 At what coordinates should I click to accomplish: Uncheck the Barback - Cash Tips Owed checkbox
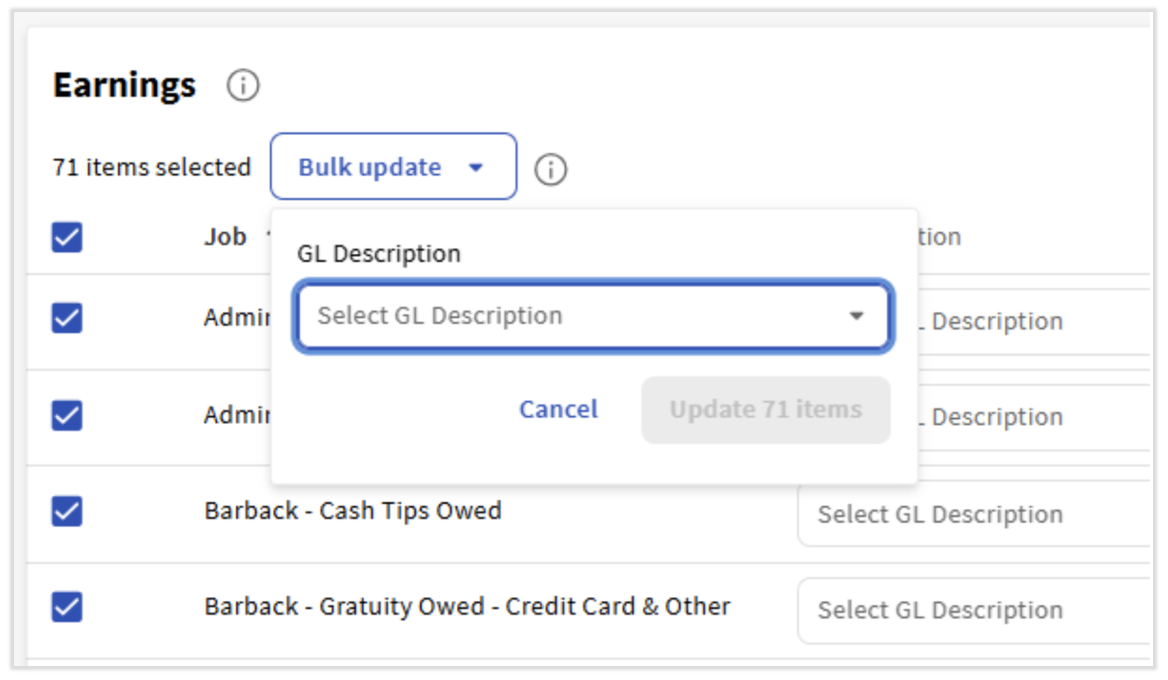(67, 511)
